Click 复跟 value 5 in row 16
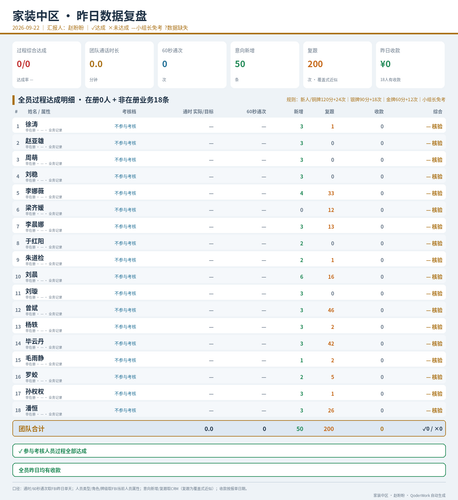 point(332,377)
